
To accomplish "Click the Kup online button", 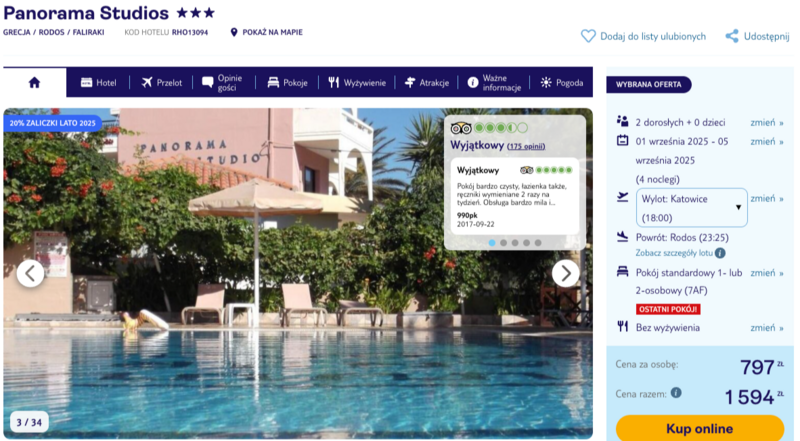I will [699, 428].
